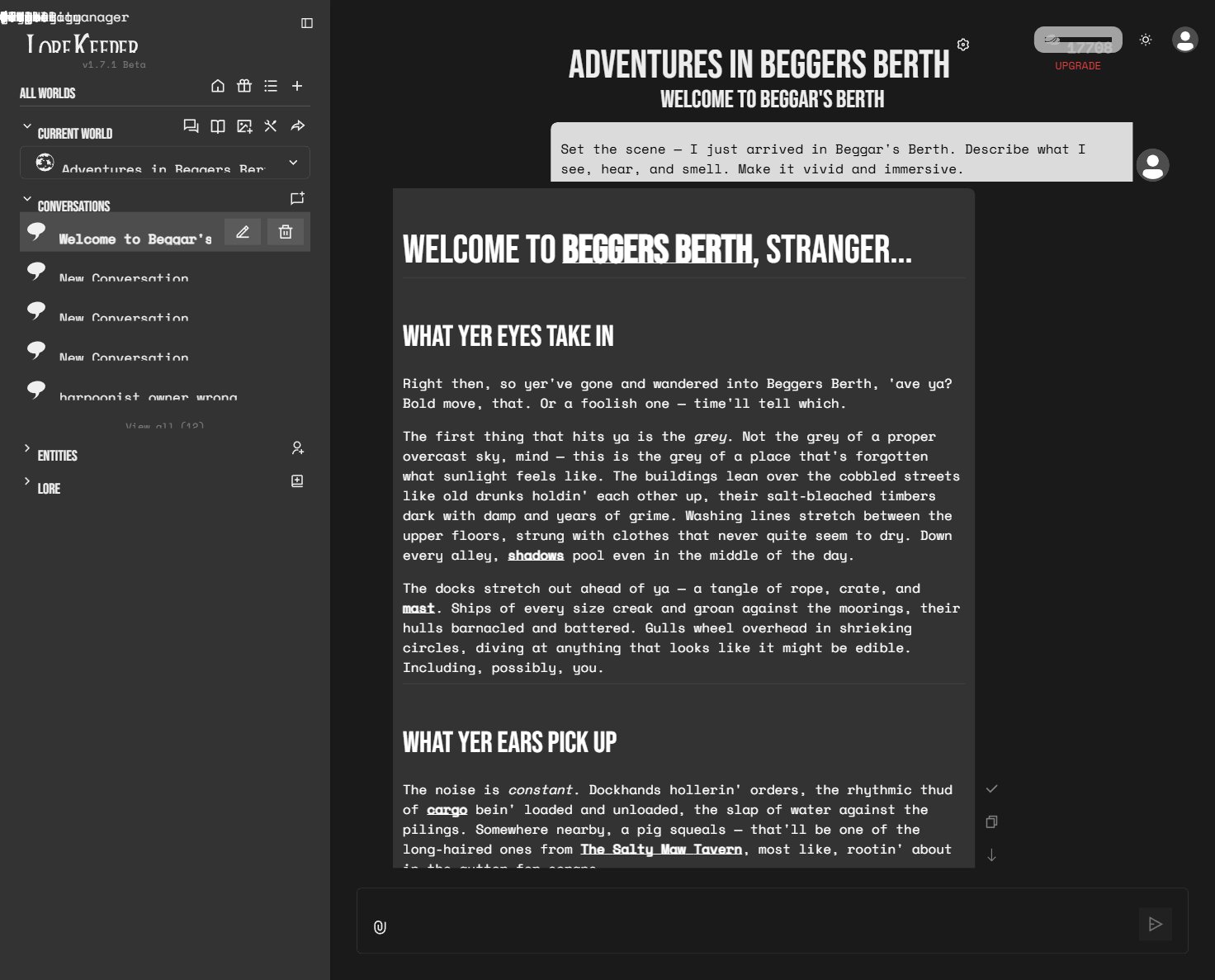Collapse the sidebar panel toggle

click(x=307, y=23)
